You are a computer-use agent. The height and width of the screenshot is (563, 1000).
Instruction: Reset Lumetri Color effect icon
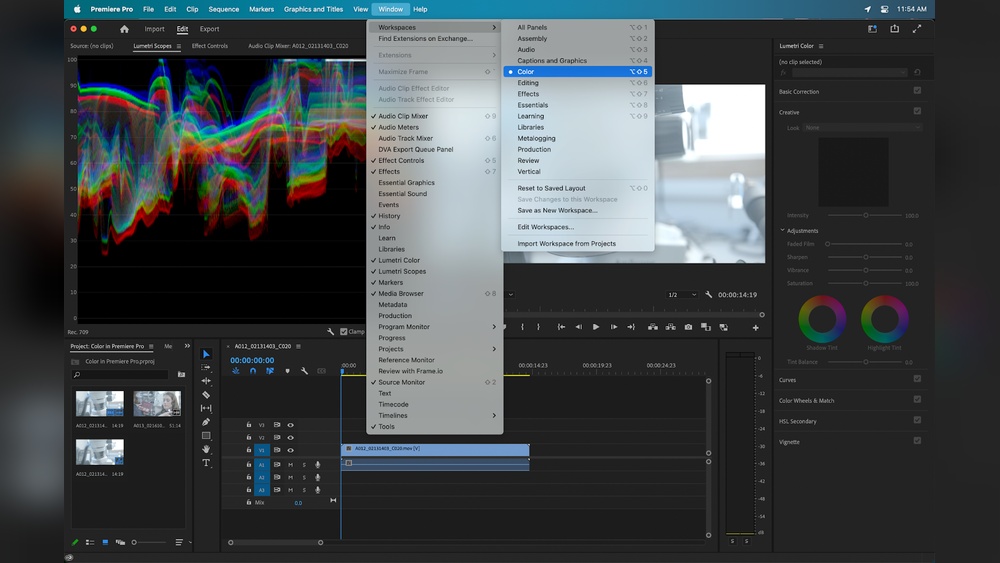(917, 72)
